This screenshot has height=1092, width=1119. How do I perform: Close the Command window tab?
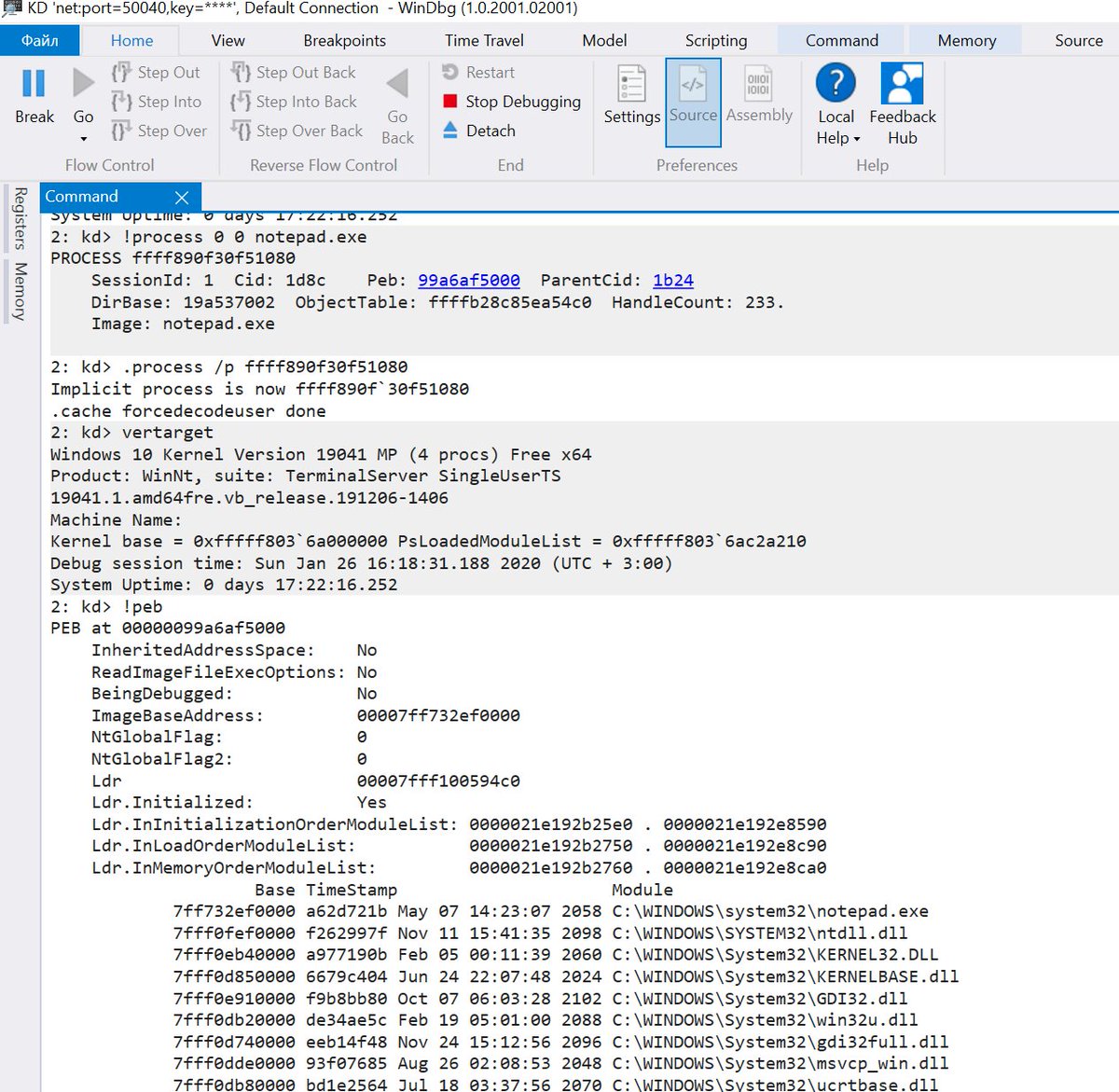click(182, 198)
